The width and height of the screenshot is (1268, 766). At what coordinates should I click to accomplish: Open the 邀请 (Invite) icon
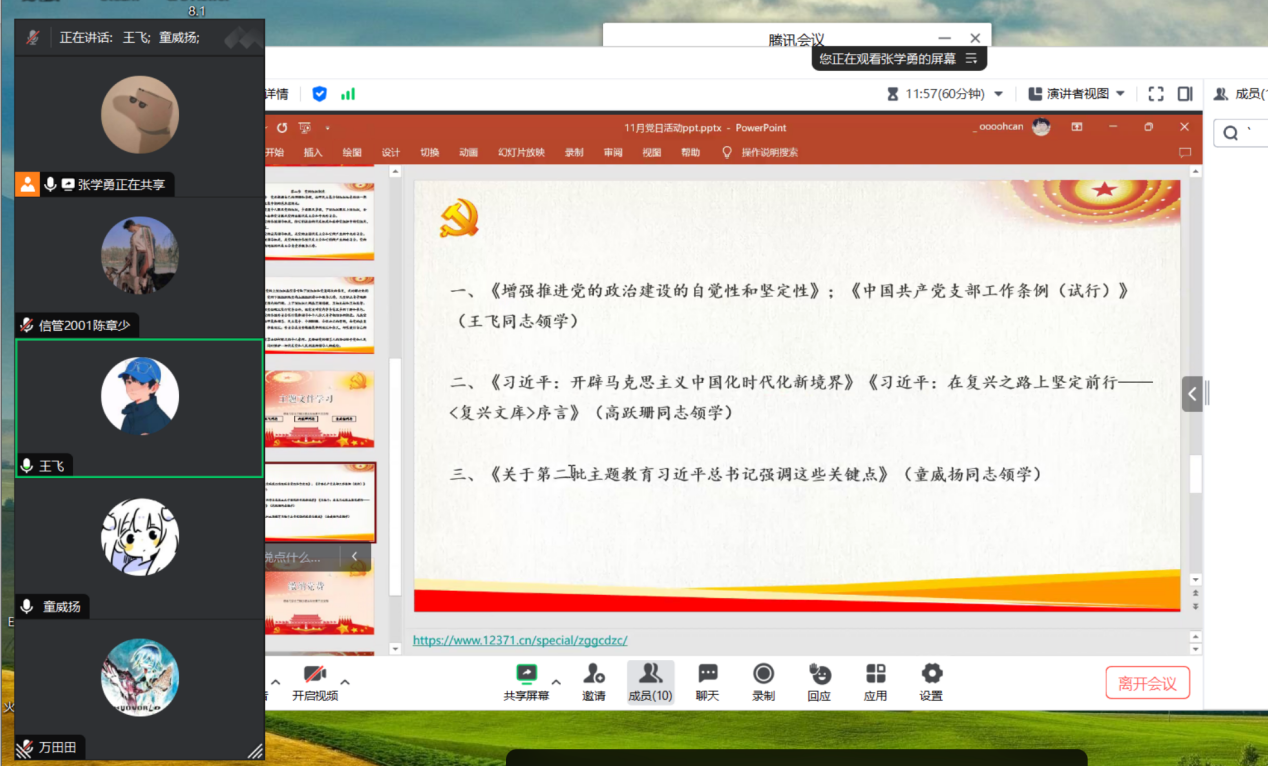pyautogui.click(x=594, y=681)
